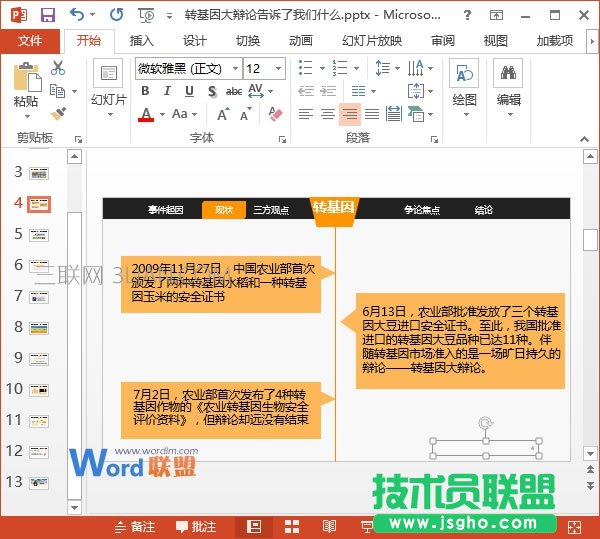Customize the quick access toolbar dropdown
This screenshot has height=539, width=600.
[169, 16]
